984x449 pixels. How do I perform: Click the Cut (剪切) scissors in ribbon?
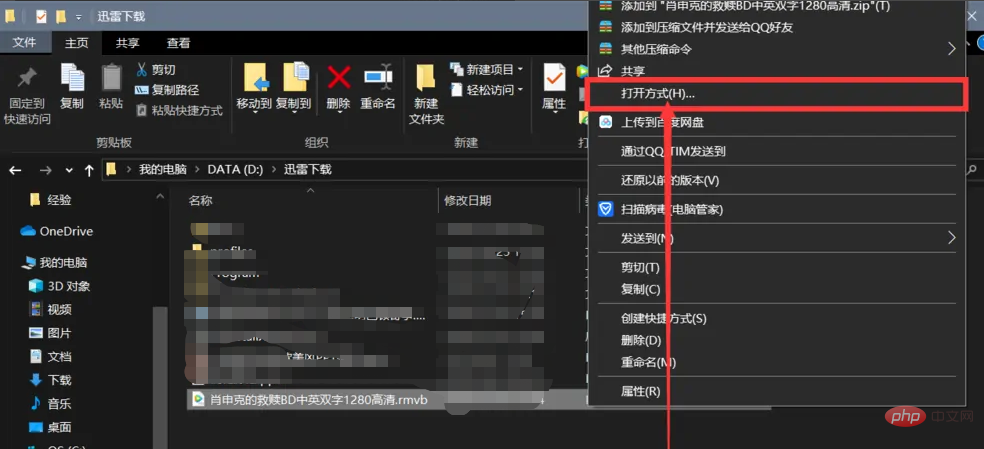pos(142,70)
